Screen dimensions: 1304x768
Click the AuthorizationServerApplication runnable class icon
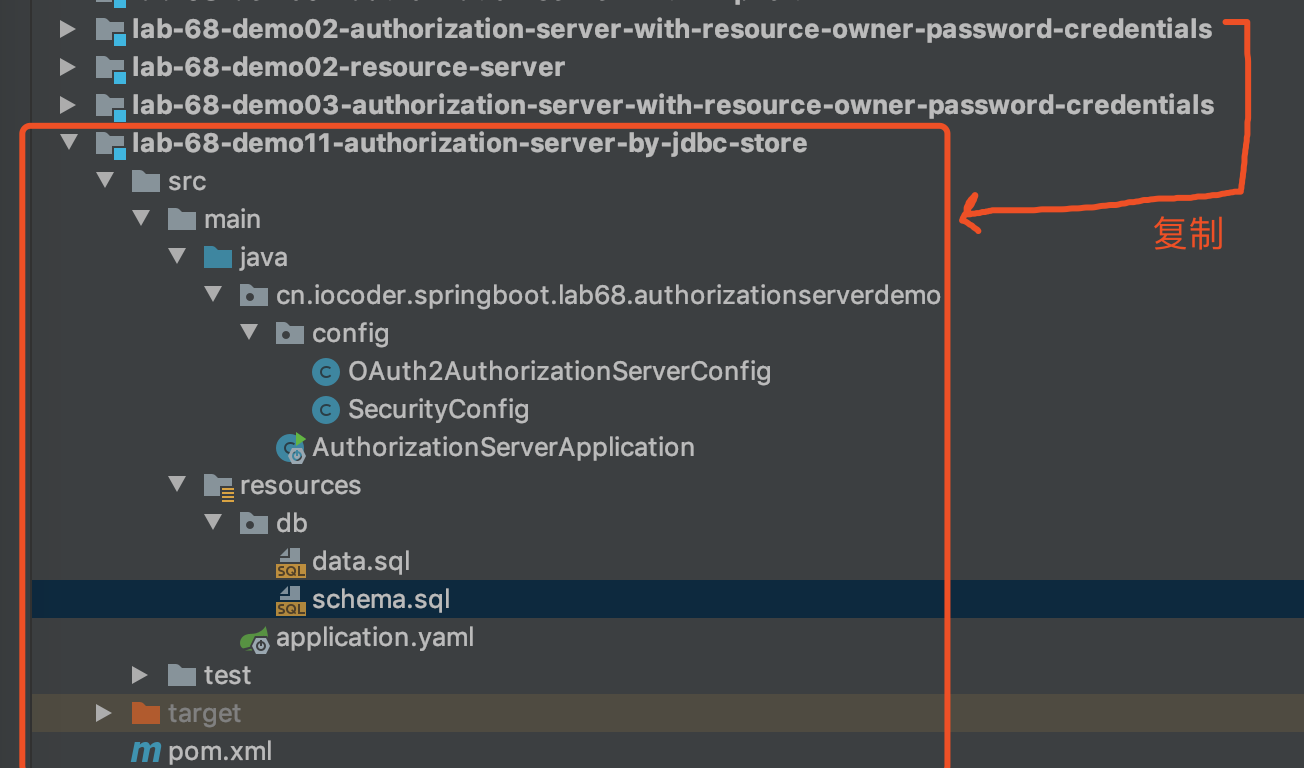(291, 448)
